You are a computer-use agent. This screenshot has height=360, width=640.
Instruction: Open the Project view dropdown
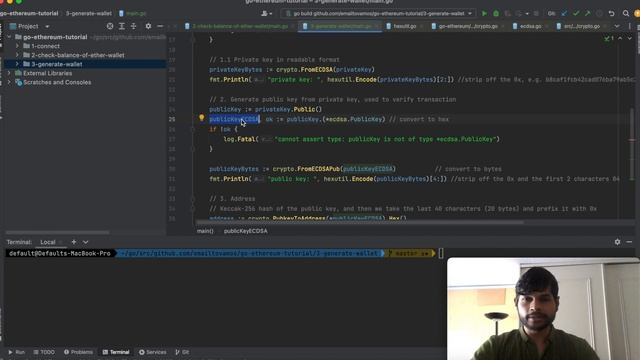click(x=47, y=27)
